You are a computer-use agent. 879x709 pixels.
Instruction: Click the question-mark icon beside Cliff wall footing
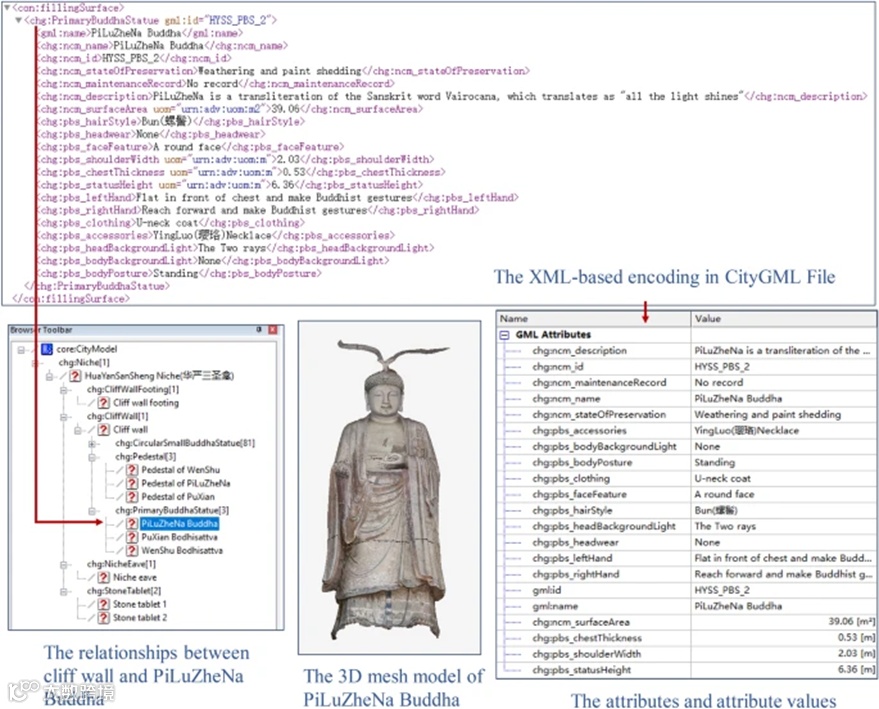[x=103, y=402]
